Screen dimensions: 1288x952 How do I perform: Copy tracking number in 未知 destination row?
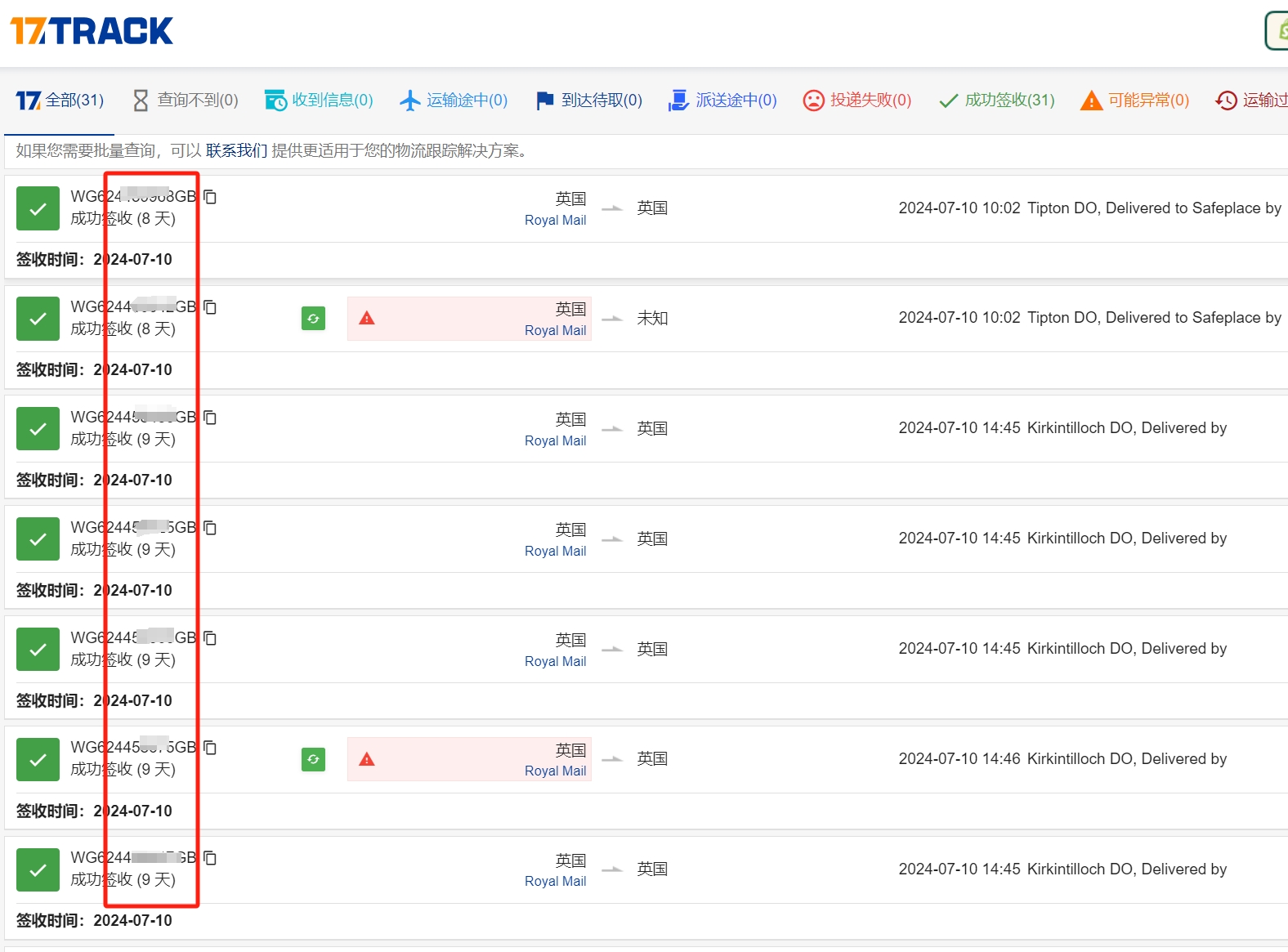coord(210,307)
